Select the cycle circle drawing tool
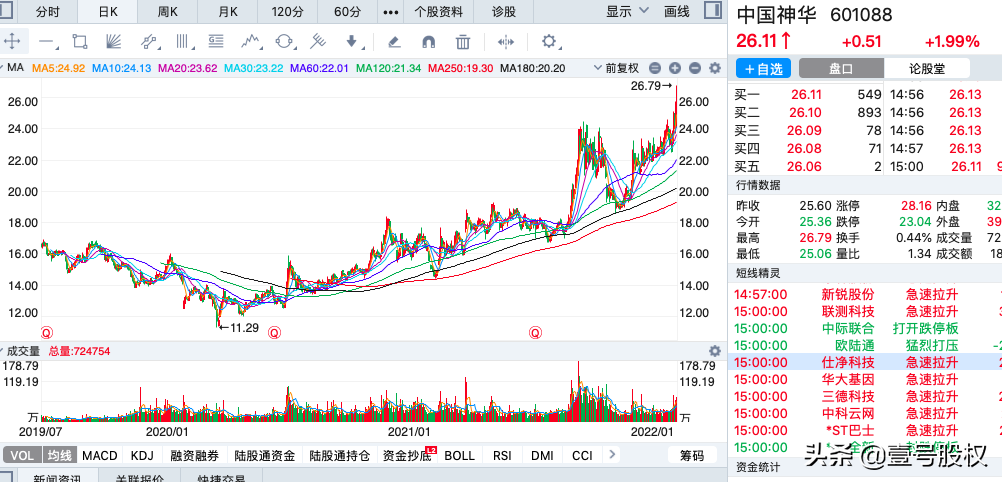Viewport: 1002px width, 482px height. tap(284, 42)
